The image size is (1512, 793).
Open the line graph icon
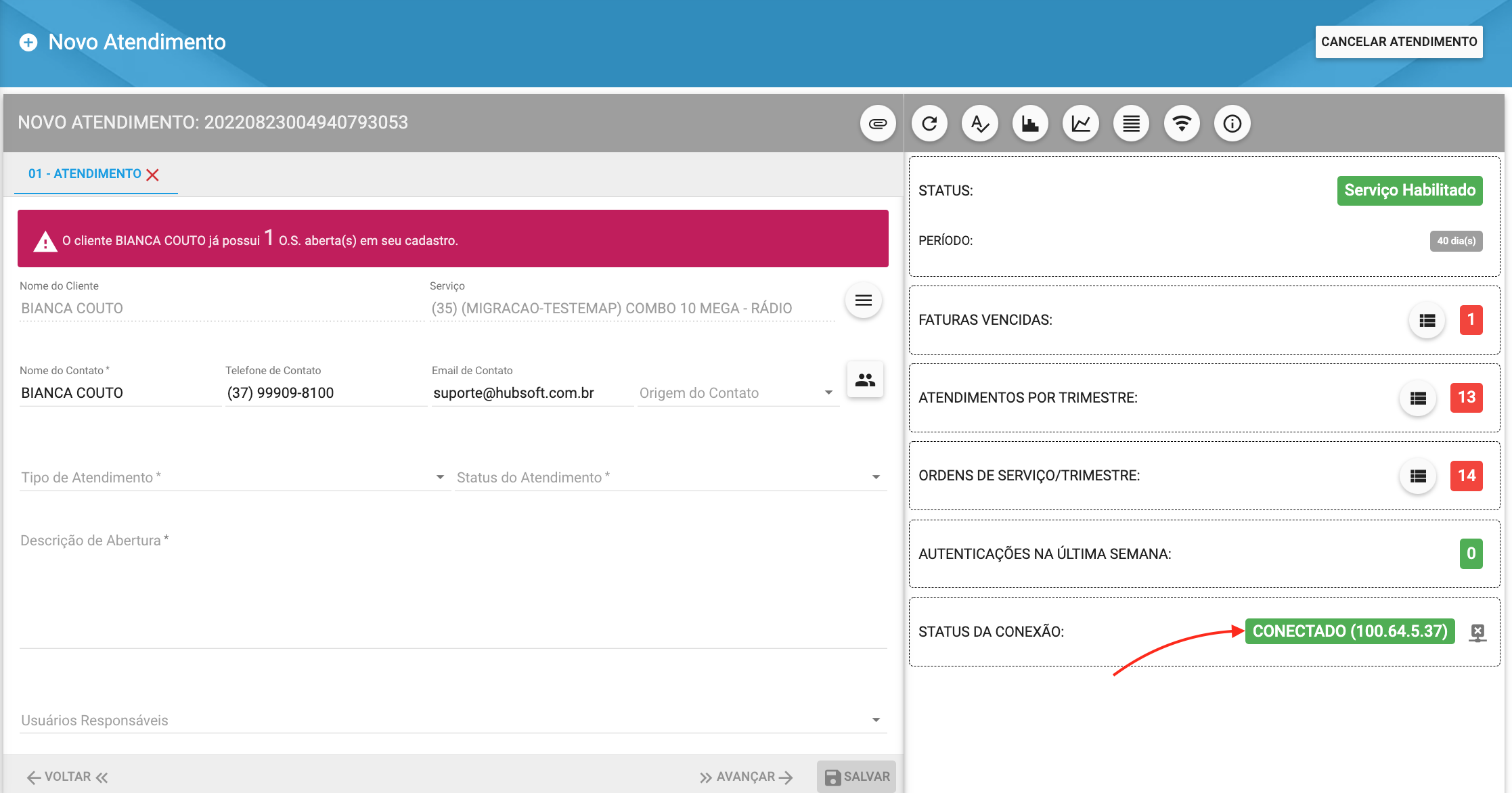pos(1081,124)
